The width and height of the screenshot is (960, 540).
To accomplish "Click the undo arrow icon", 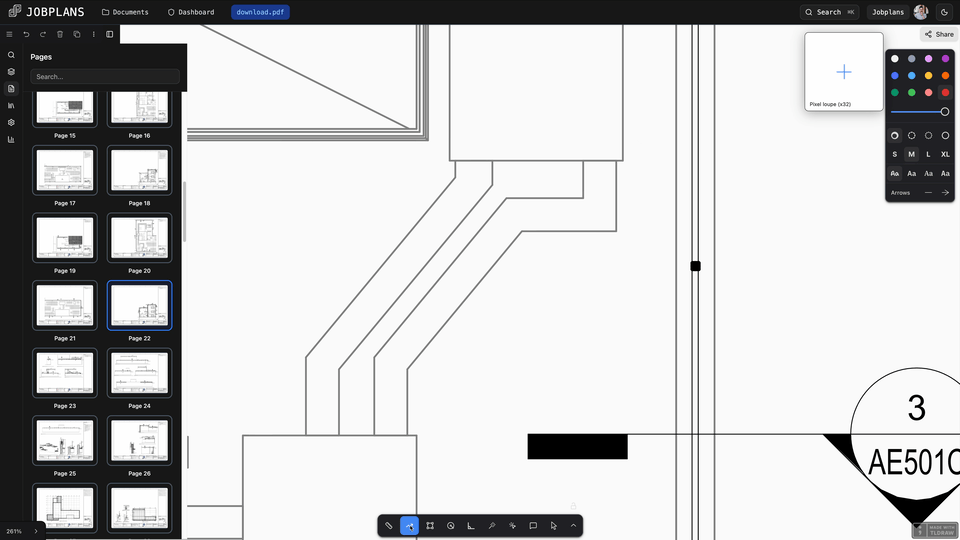I will coord(26,34).
